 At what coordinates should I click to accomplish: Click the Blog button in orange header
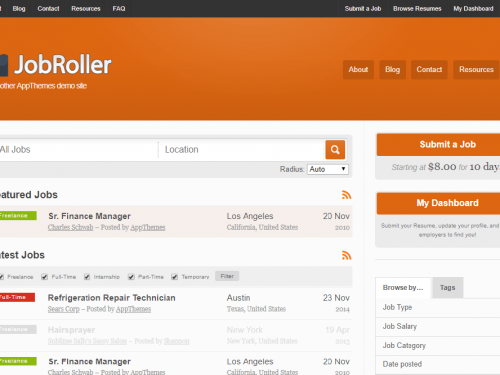393,70
